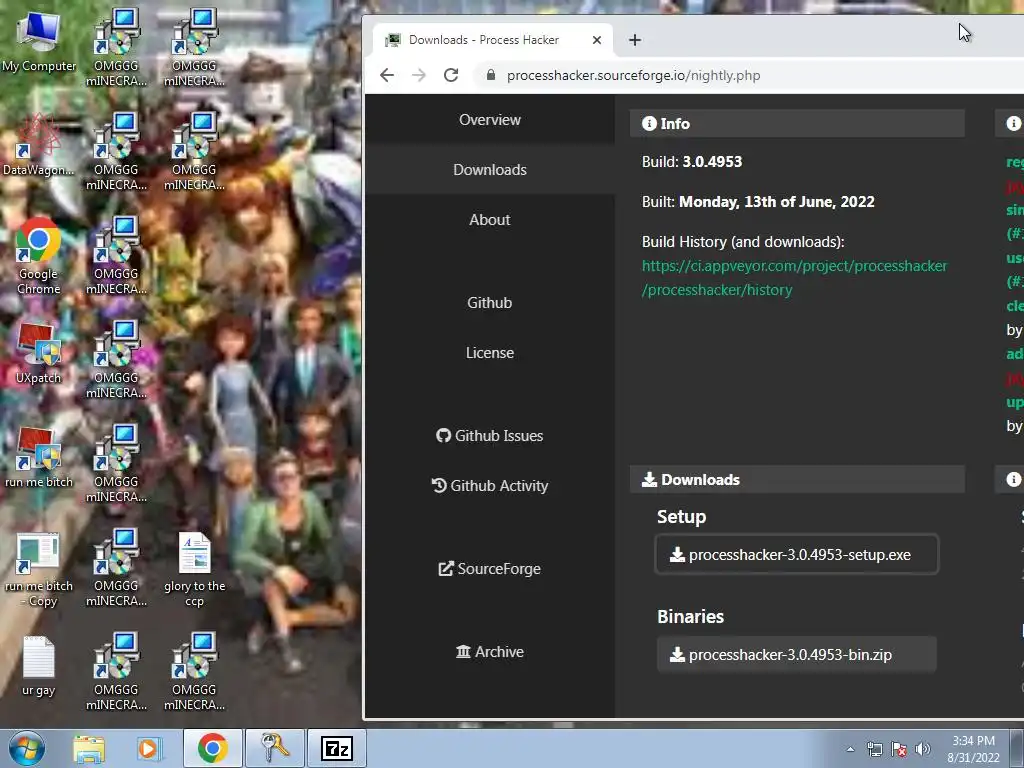This screenshot has width=1024, height=768.
Task: Click the volume speaker tray icon
Action: click(x=923, y=749)
